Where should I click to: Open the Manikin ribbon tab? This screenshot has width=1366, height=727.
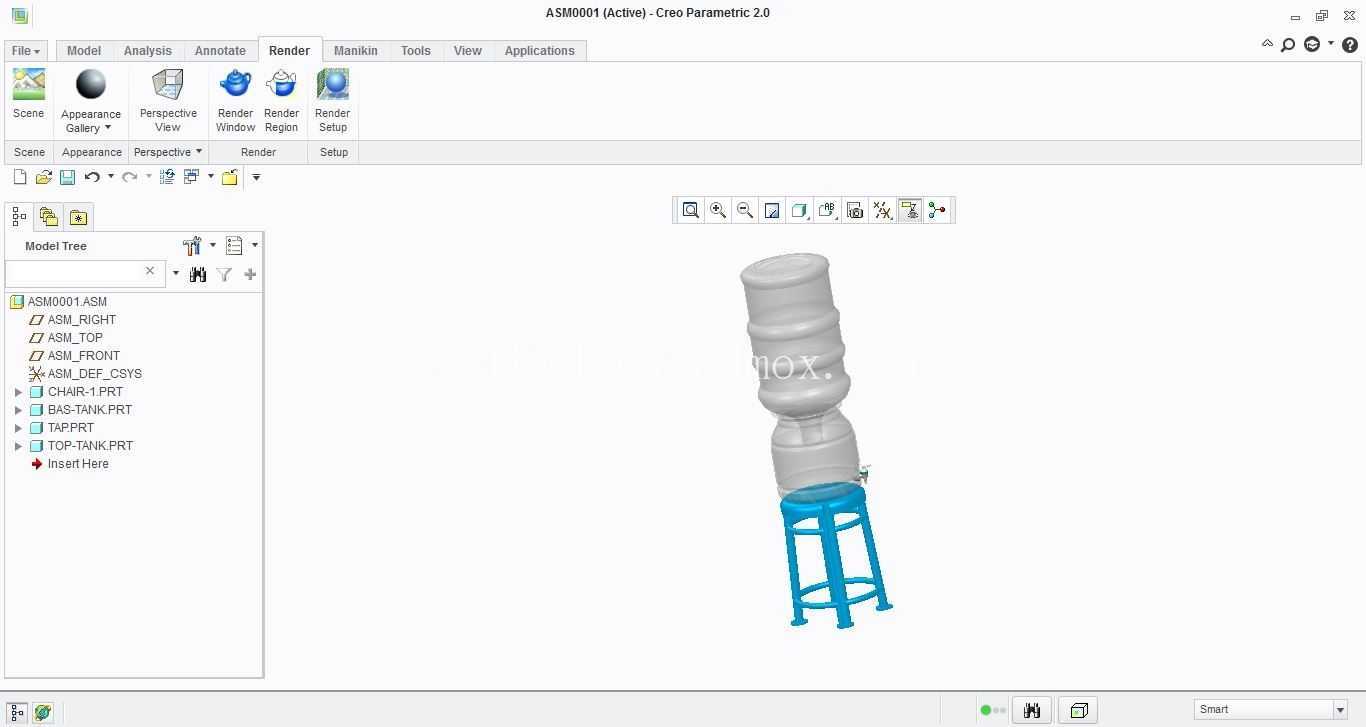(x=356, y=51)
